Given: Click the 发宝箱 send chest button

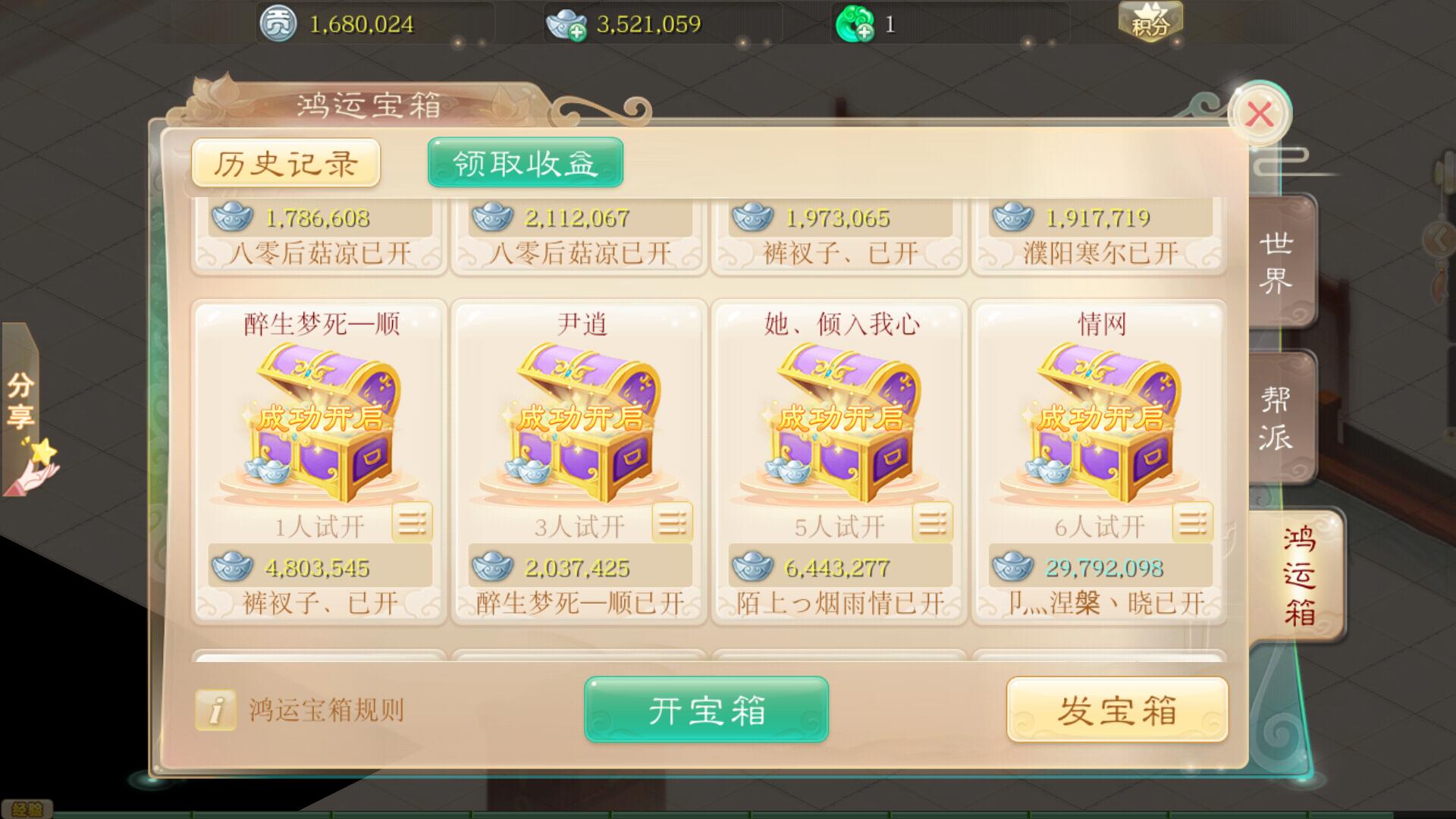Looking at the screenshot, I should 1117,711.
